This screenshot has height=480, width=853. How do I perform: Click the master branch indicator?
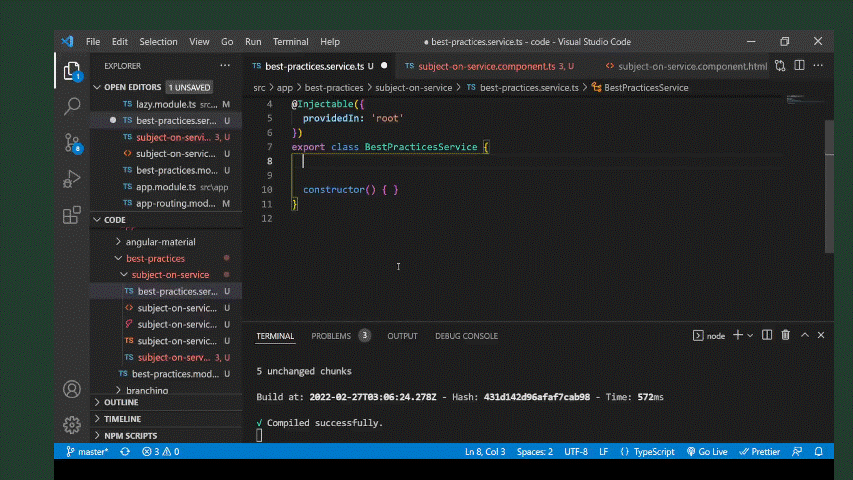pos(87,452)
